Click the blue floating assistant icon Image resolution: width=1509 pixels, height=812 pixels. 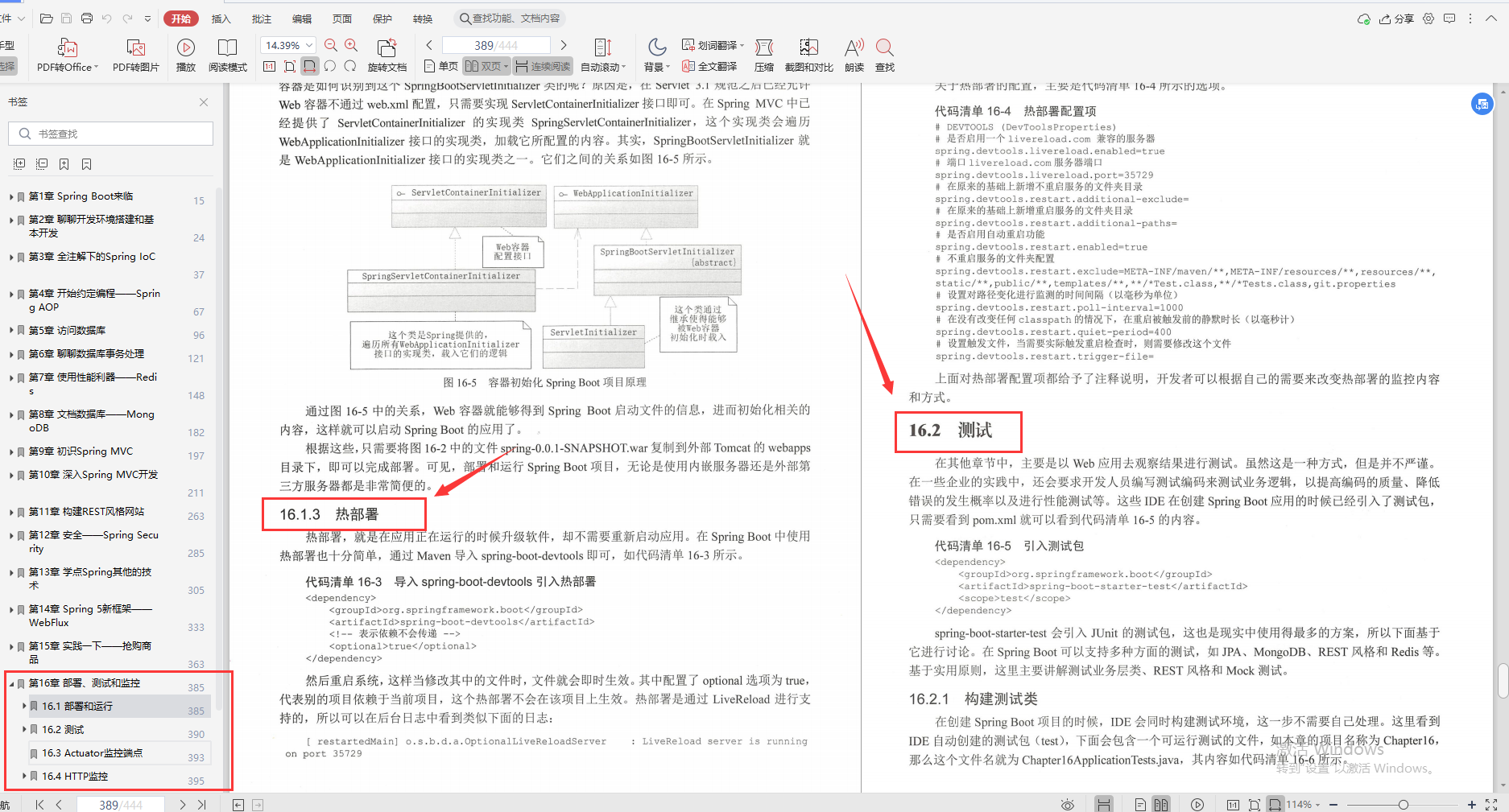click(x=1482, y=104)
